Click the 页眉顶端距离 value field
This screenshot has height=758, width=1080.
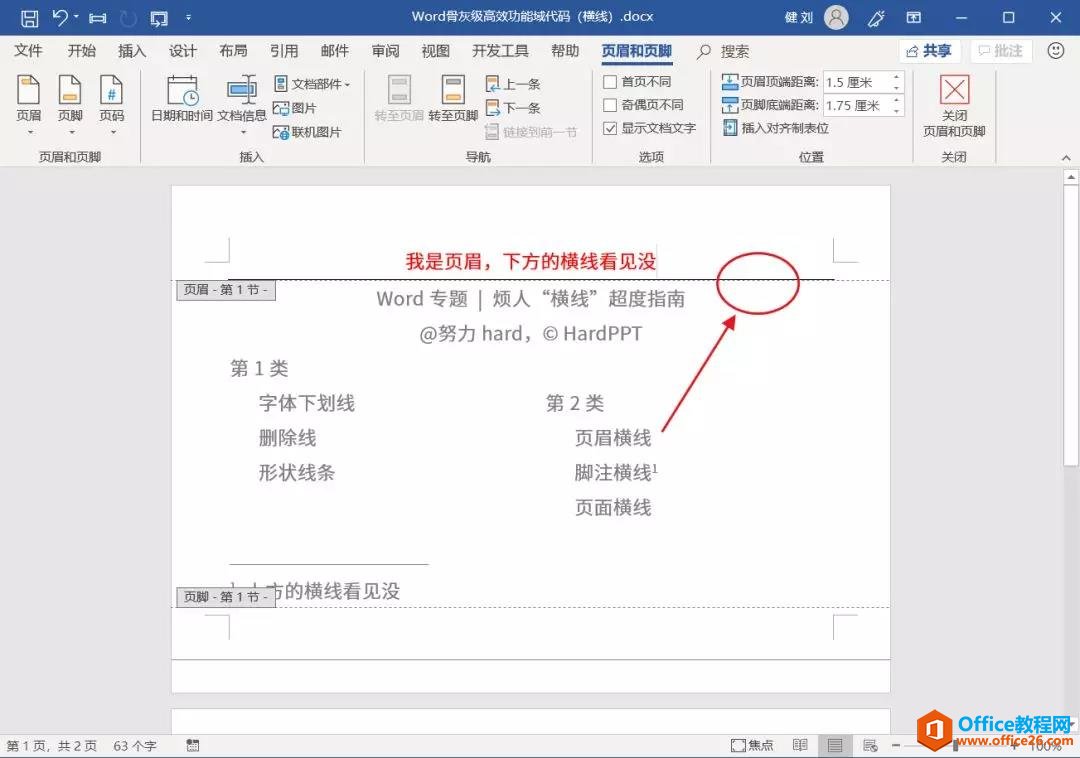857,83
